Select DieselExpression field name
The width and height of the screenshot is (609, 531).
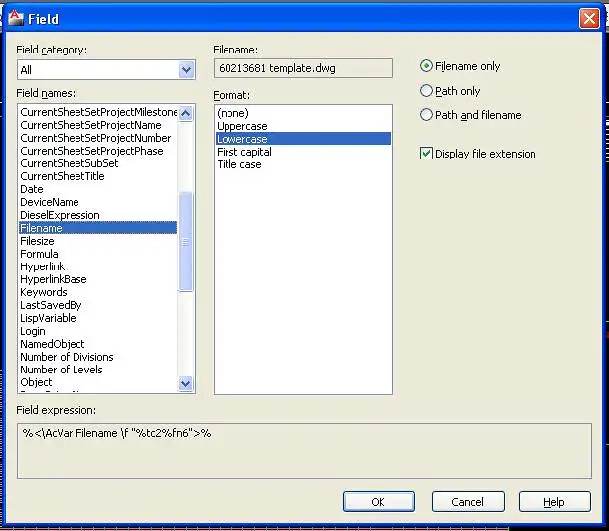pos(98,215)
